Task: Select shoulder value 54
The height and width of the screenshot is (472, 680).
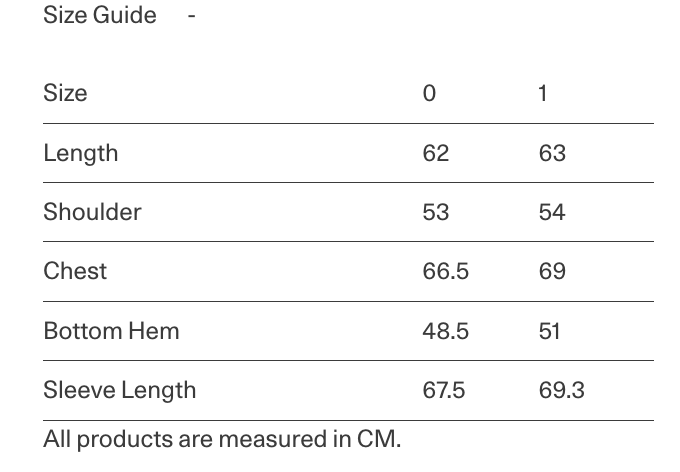Action: (x=552, y=212)
